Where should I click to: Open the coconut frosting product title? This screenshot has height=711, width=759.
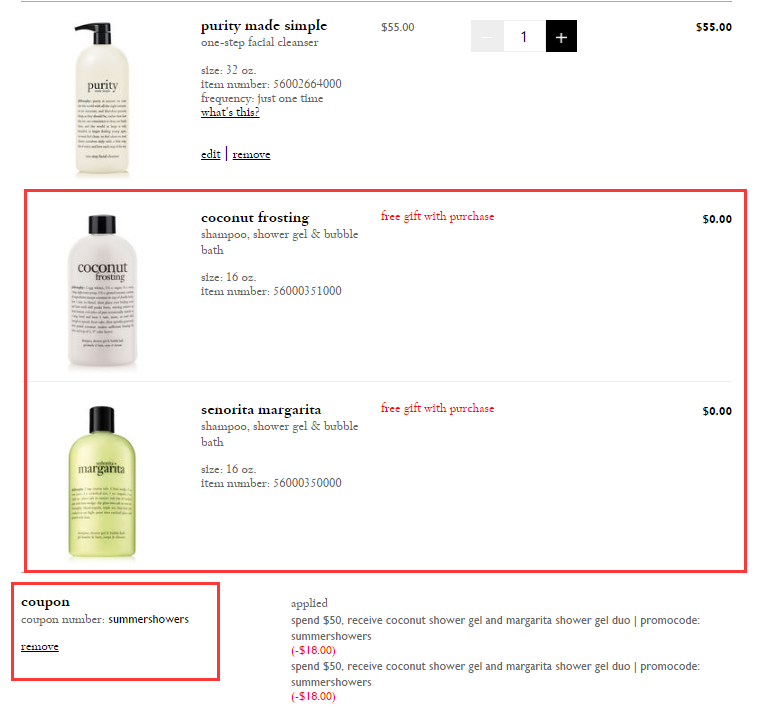255,218
